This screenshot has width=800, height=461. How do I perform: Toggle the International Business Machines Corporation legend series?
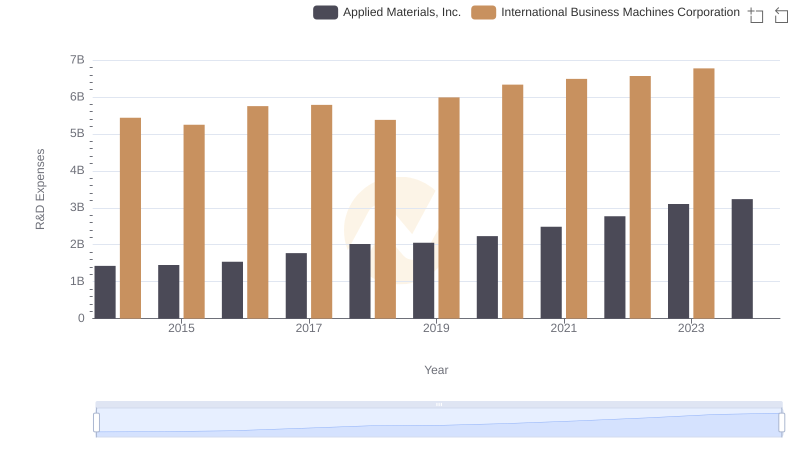[x=605, y=12]
